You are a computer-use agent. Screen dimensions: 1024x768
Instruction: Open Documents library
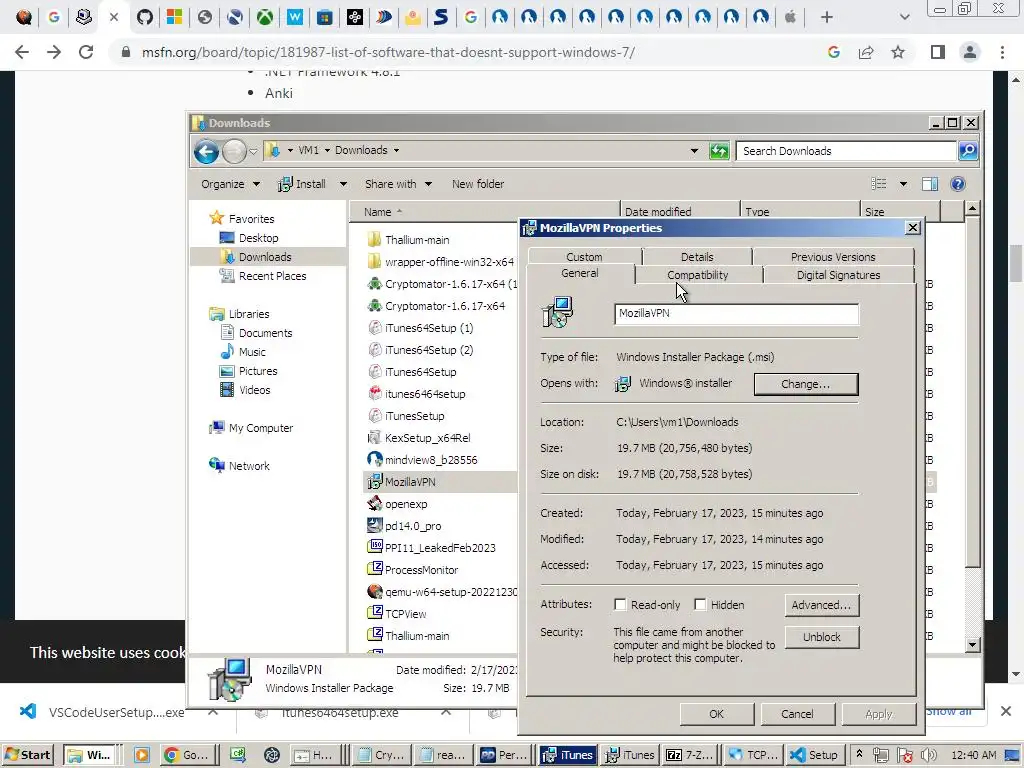pyautogui.click(x=265, y=333)
